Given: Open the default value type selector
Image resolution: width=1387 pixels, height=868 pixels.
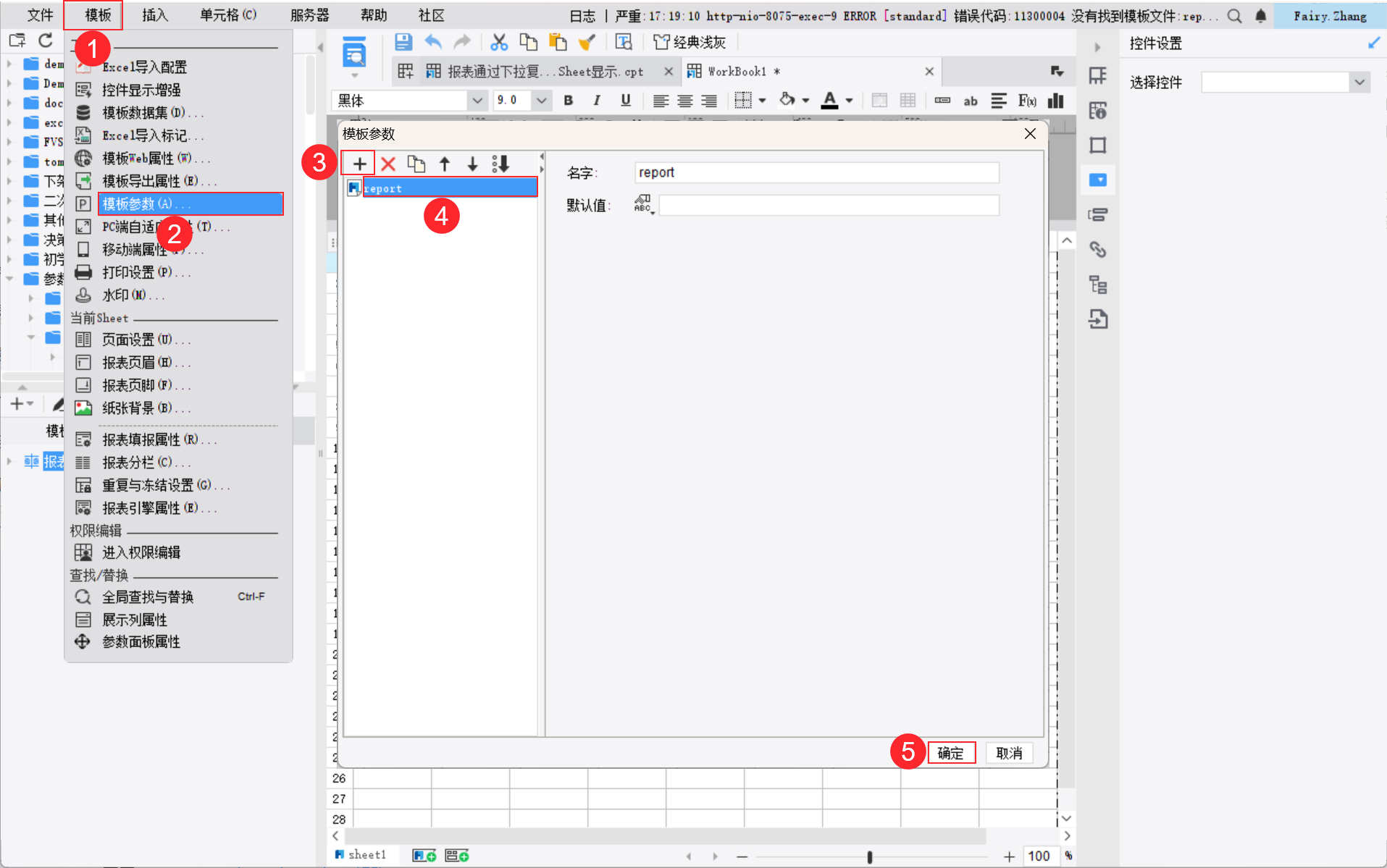Looking at the screenshot, I should coord(643,205).
